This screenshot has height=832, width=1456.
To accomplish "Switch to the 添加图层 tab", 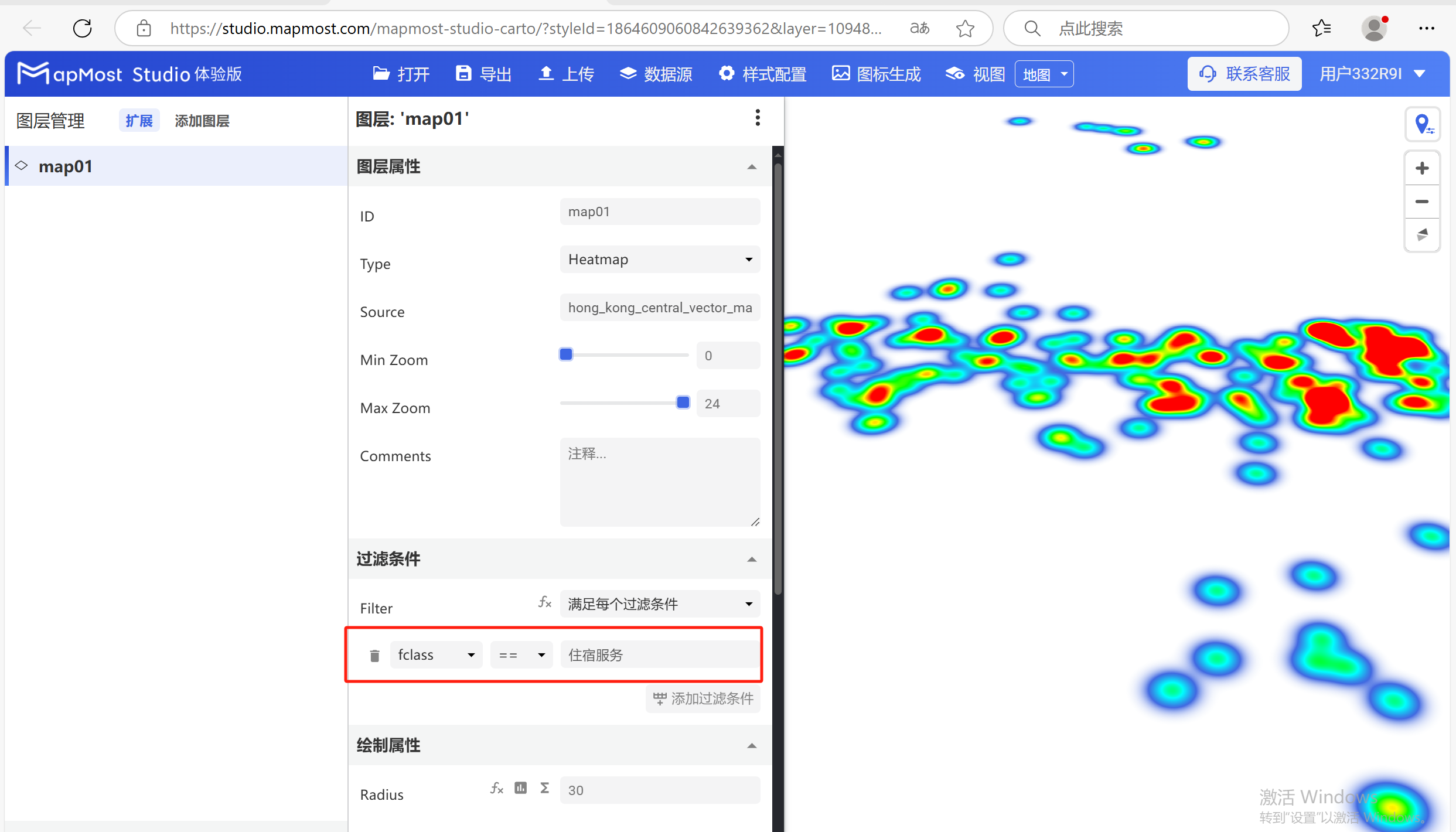I will click(202, 120).
